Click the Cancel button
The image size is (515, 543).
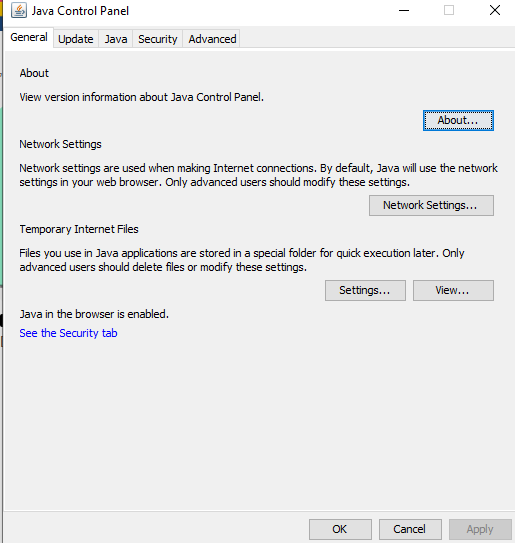coord(410,529)
